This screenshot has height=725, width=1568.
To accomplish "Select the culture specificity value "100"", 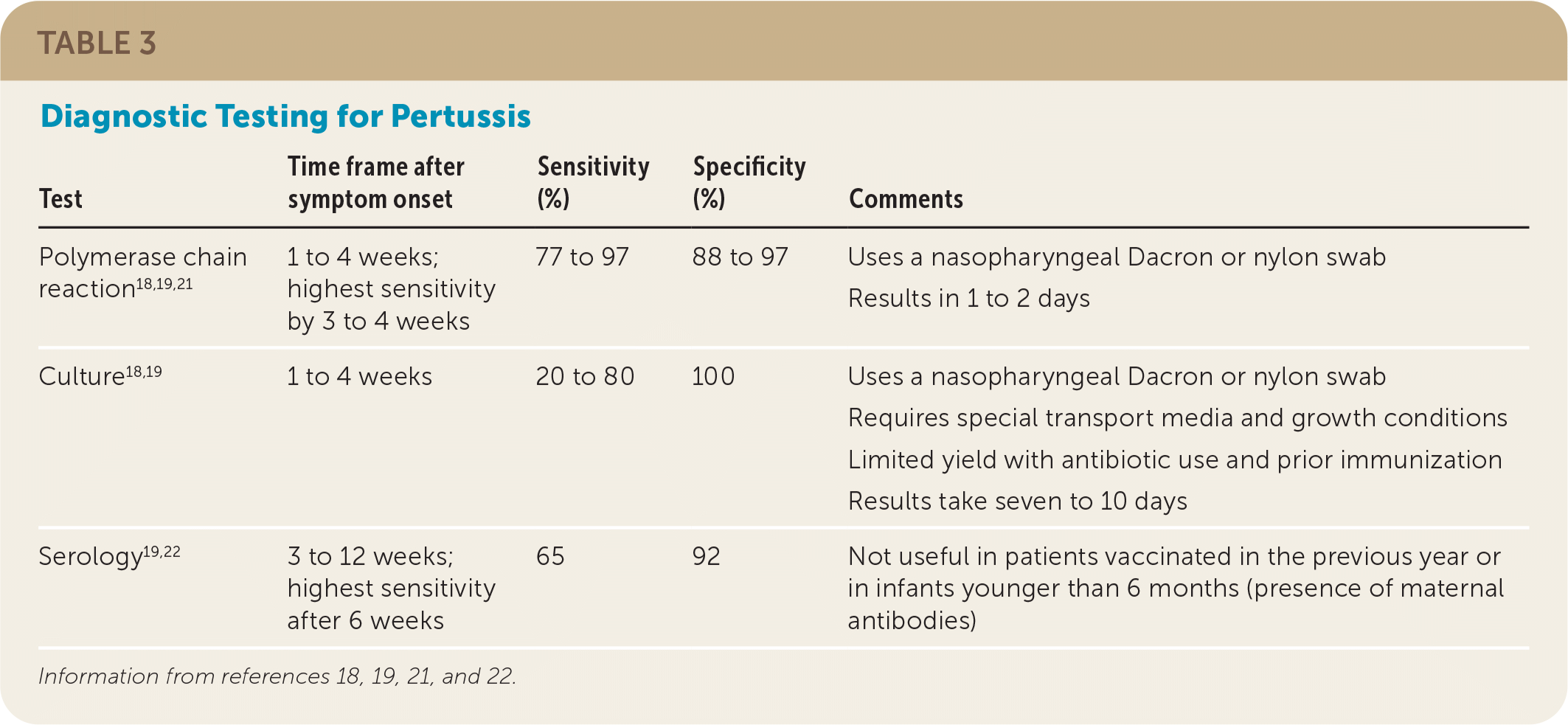I will [713, 377].
